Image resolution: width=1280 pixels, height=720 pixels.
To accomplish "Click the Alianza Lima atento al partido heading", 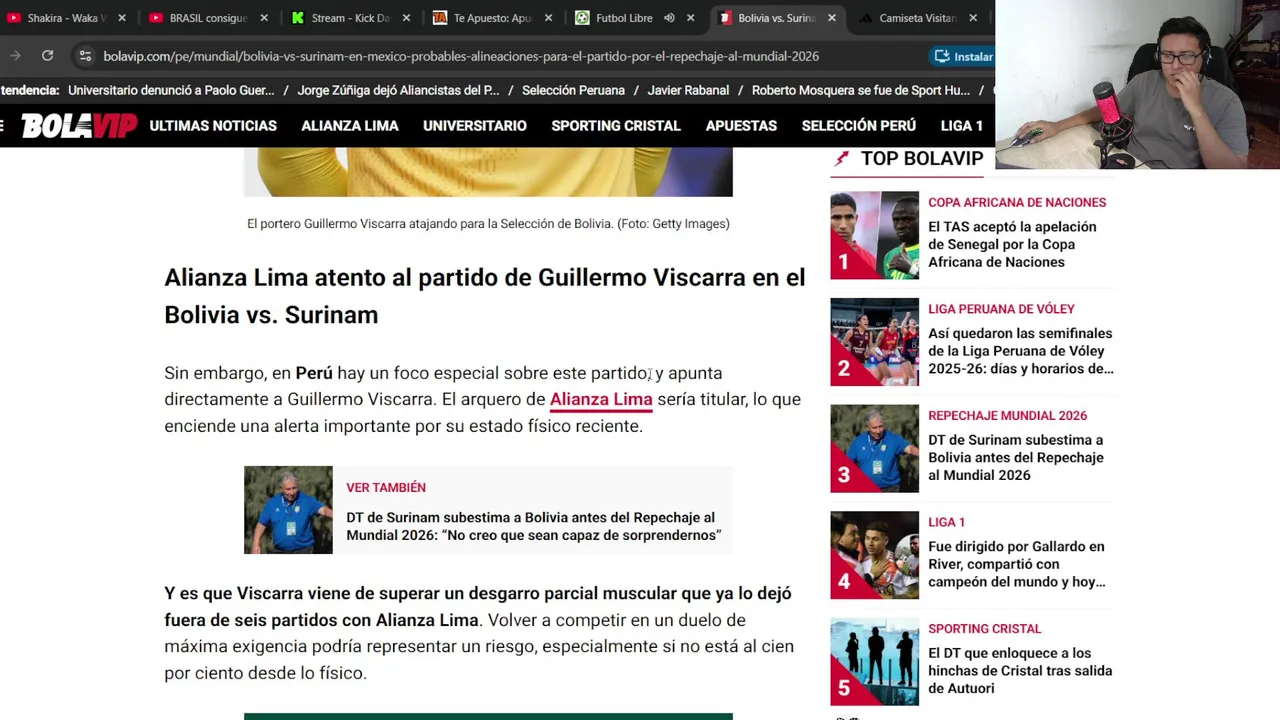I will click(484, 296).
